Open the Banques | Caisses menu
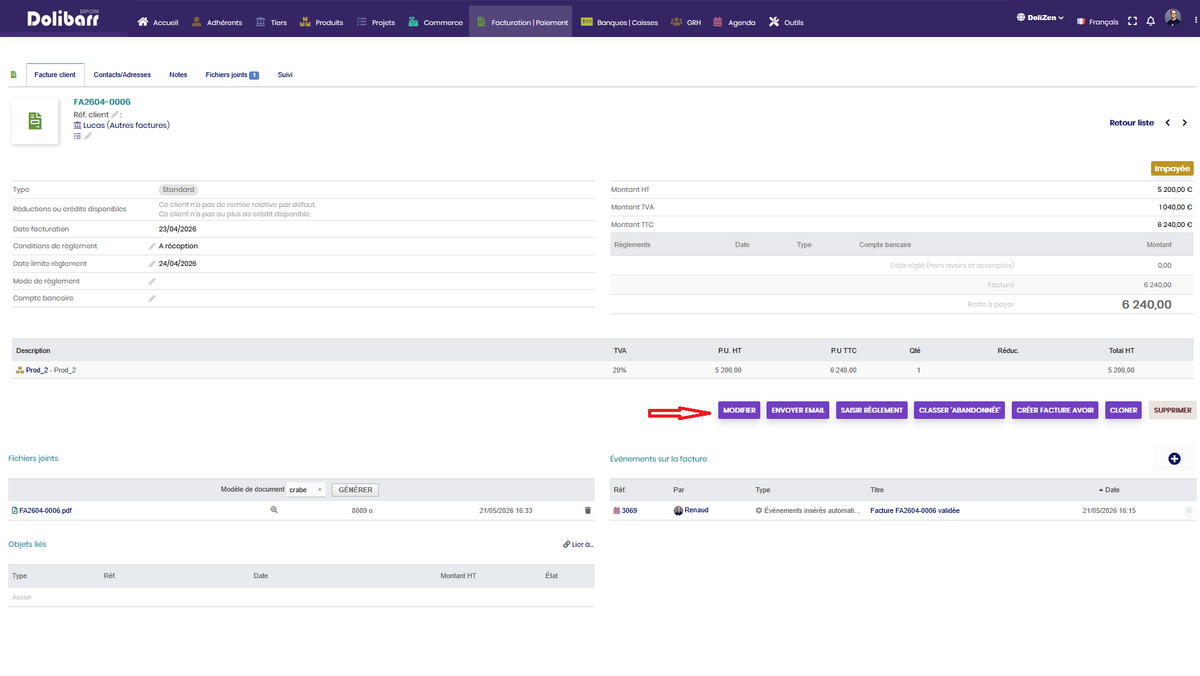Viewport: 1200px width, 676px height. click(x=619, y=22)
